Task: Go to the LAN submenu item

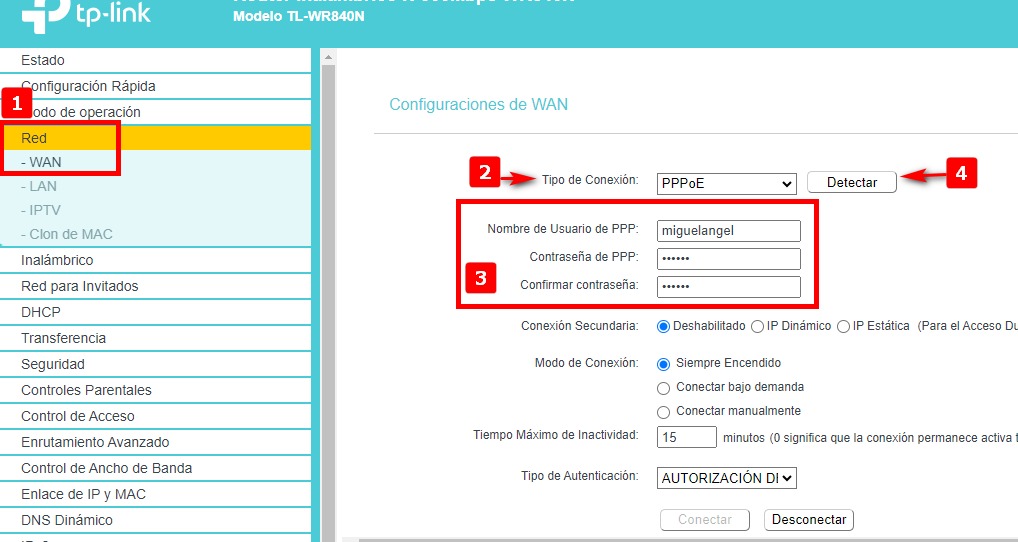Action: pos(43,186)
